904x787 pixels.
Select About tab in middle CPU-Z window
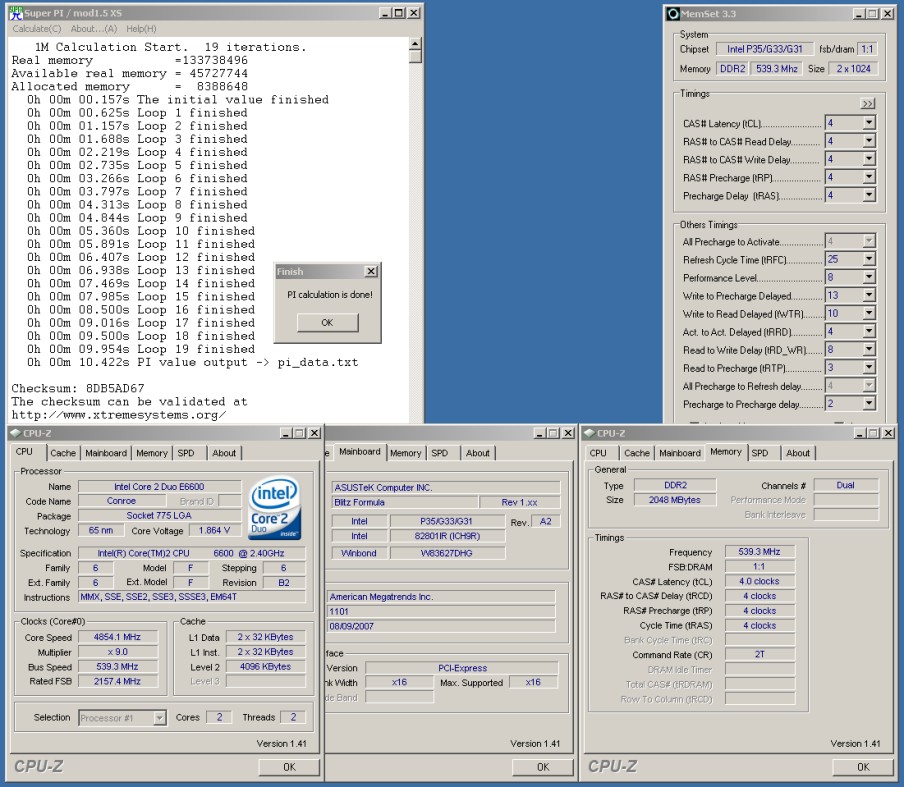point(477,453)
